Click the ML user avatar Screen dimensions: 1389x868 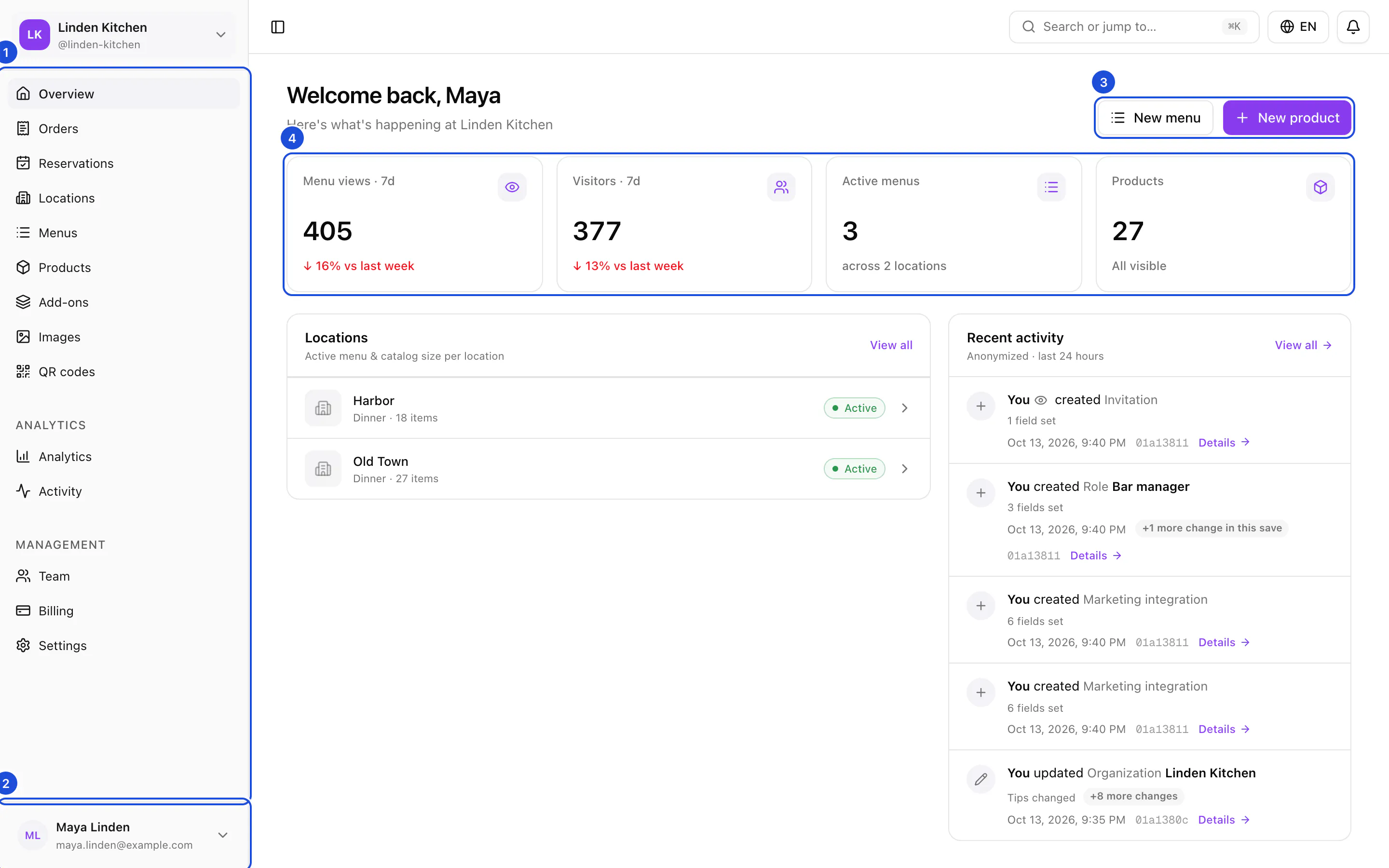[x=33, y=835]
